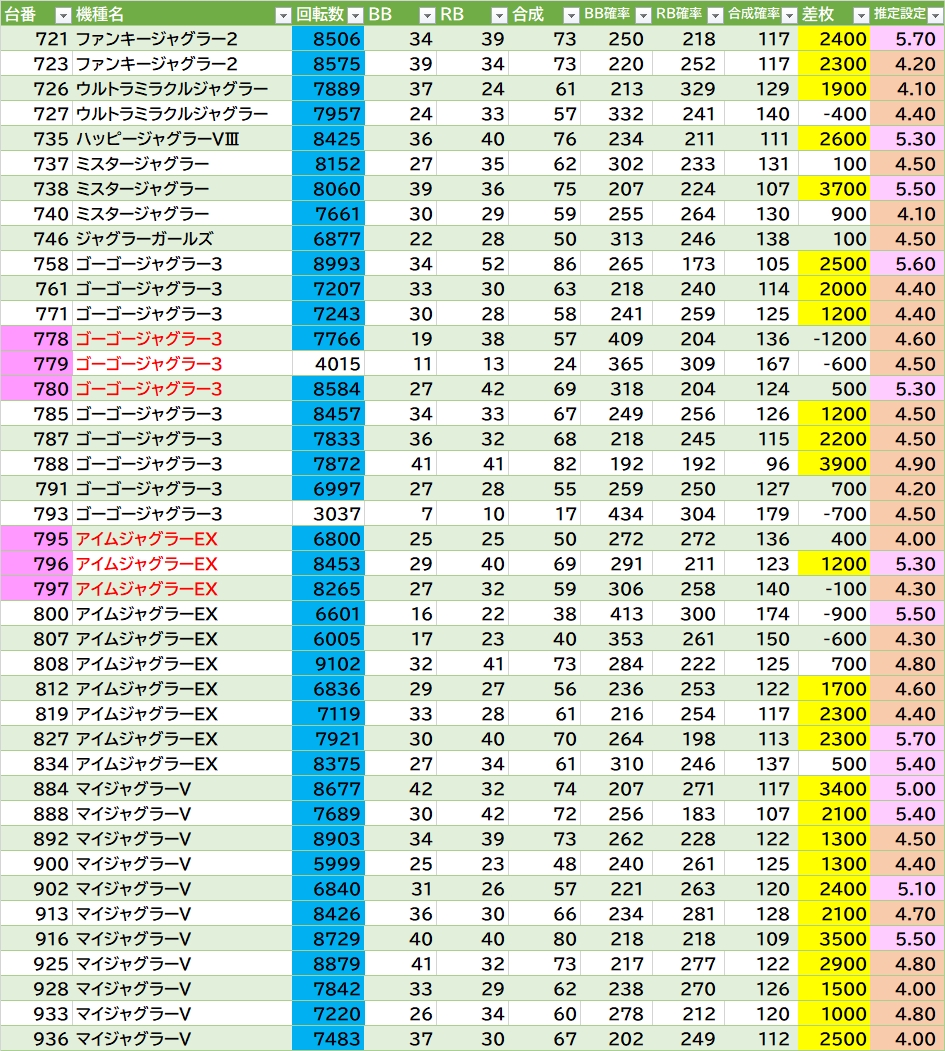Select 回転数 value 3037 in row 793
Screen dimensions: 945x1051
(x=328, y=514)
